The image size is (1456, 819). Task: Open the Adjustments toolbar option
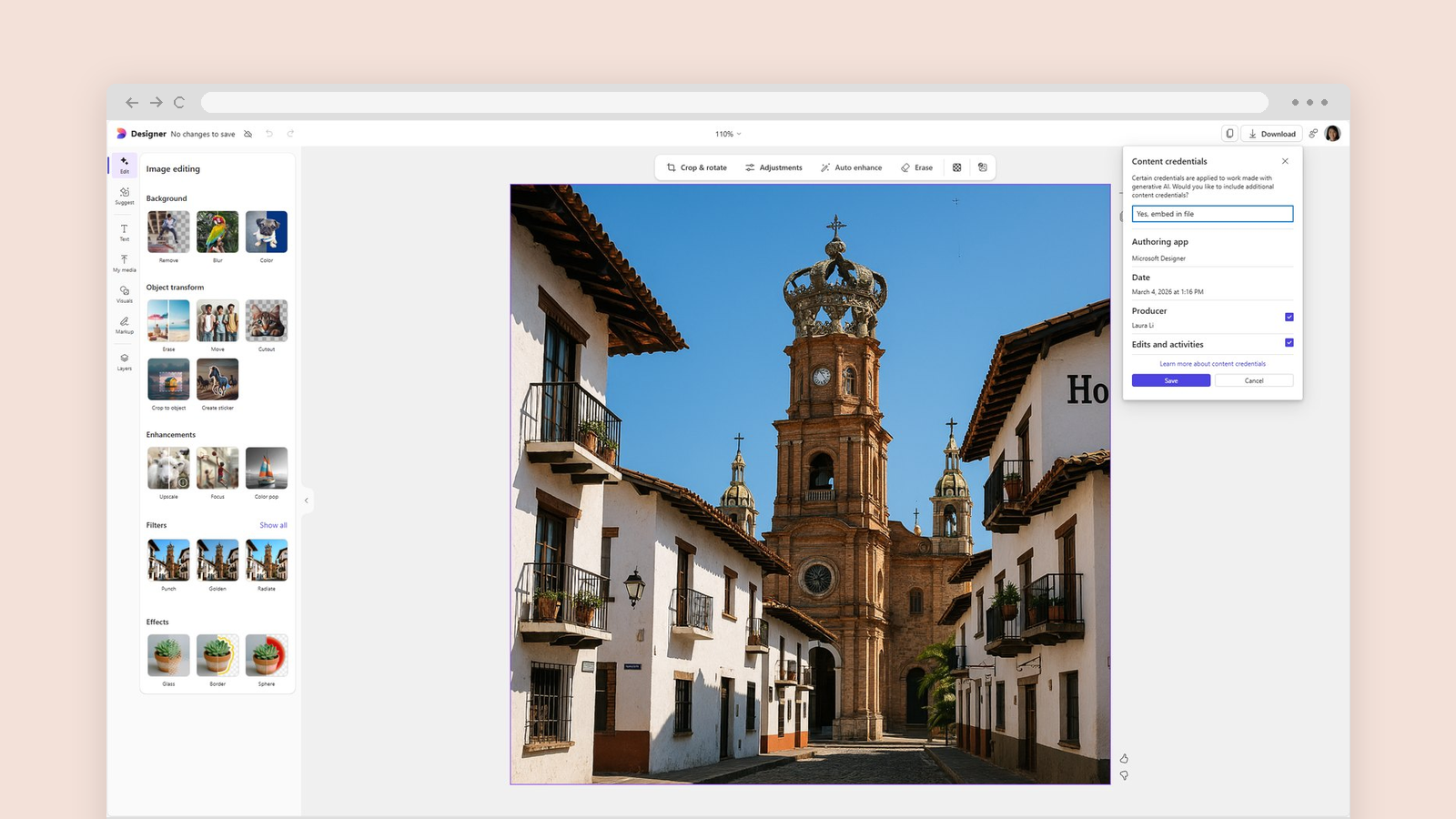tap(773, 167)
